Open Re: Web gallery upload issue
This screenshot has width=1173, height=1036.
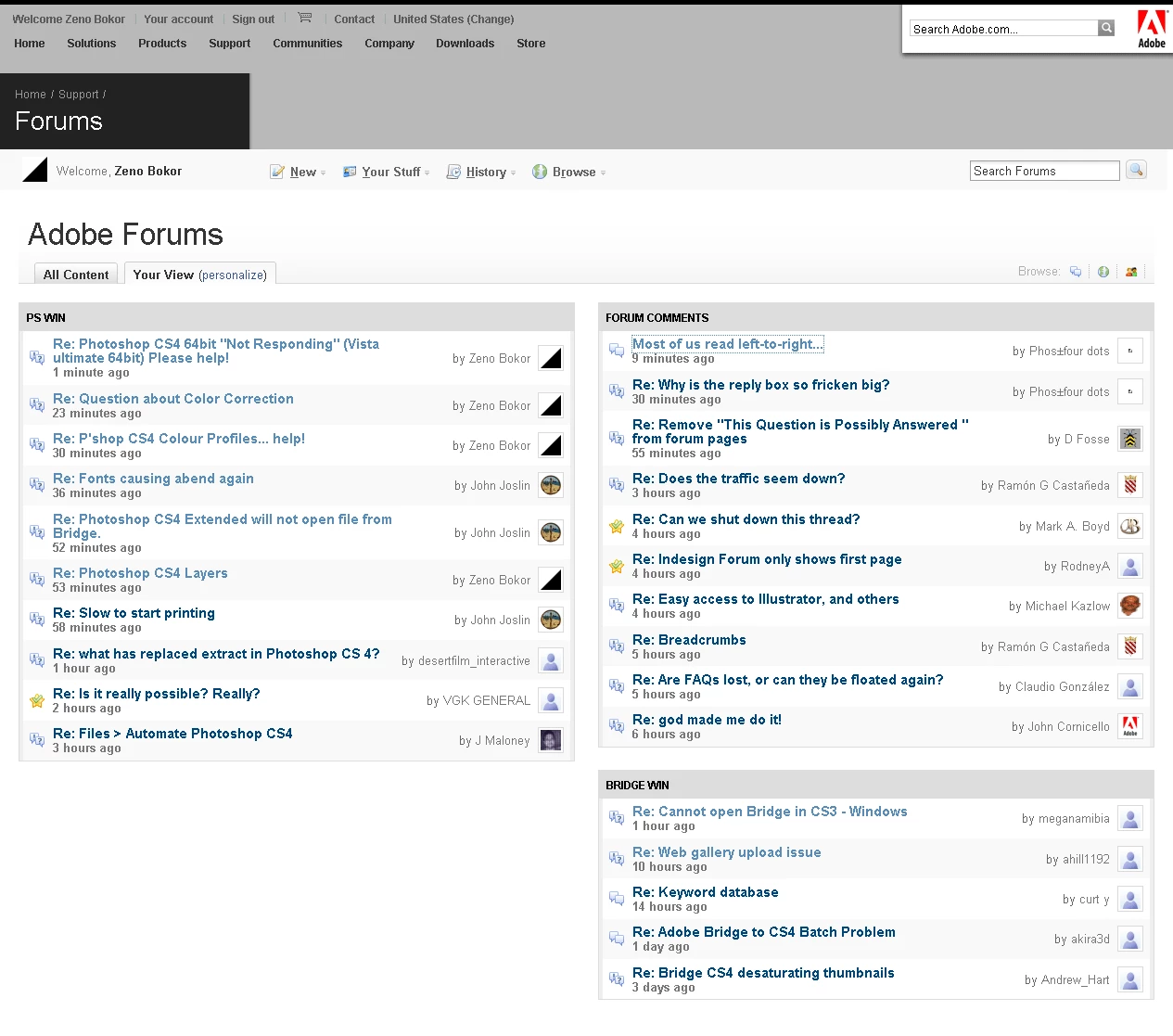tap(727, 852)
